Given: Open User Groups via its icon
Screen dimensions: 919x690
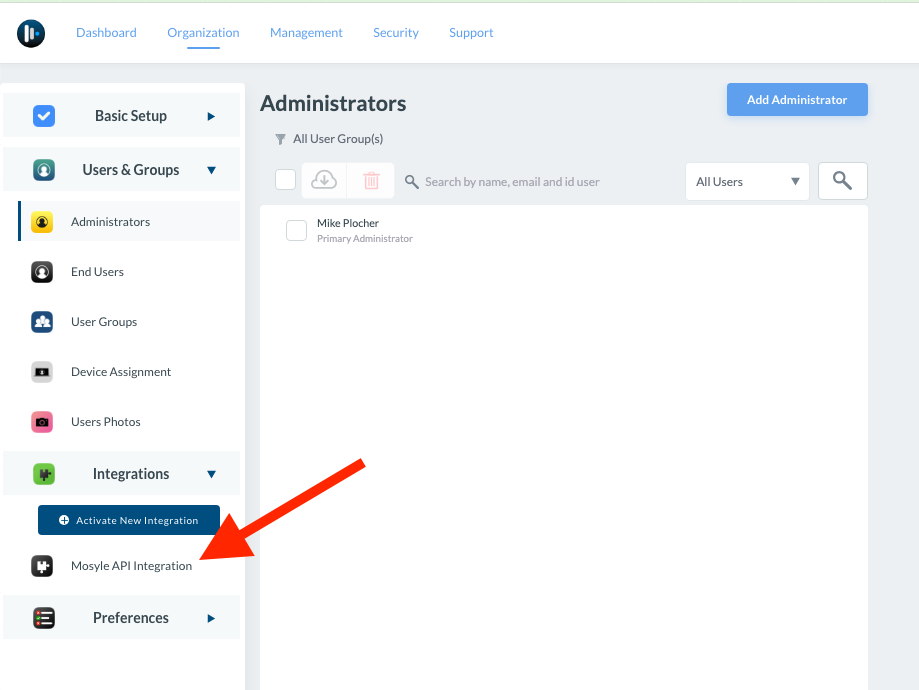Looking at the screenshot, I should click(x=43, y=322).
